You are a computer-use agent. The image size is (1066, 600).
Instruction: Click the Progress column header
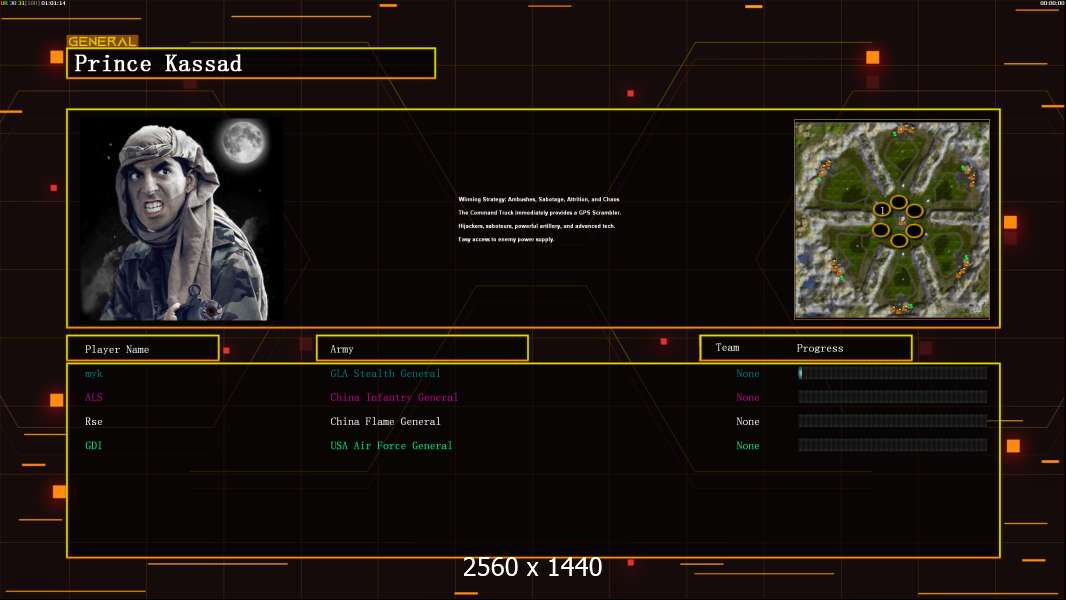click(x=820, y=348)
